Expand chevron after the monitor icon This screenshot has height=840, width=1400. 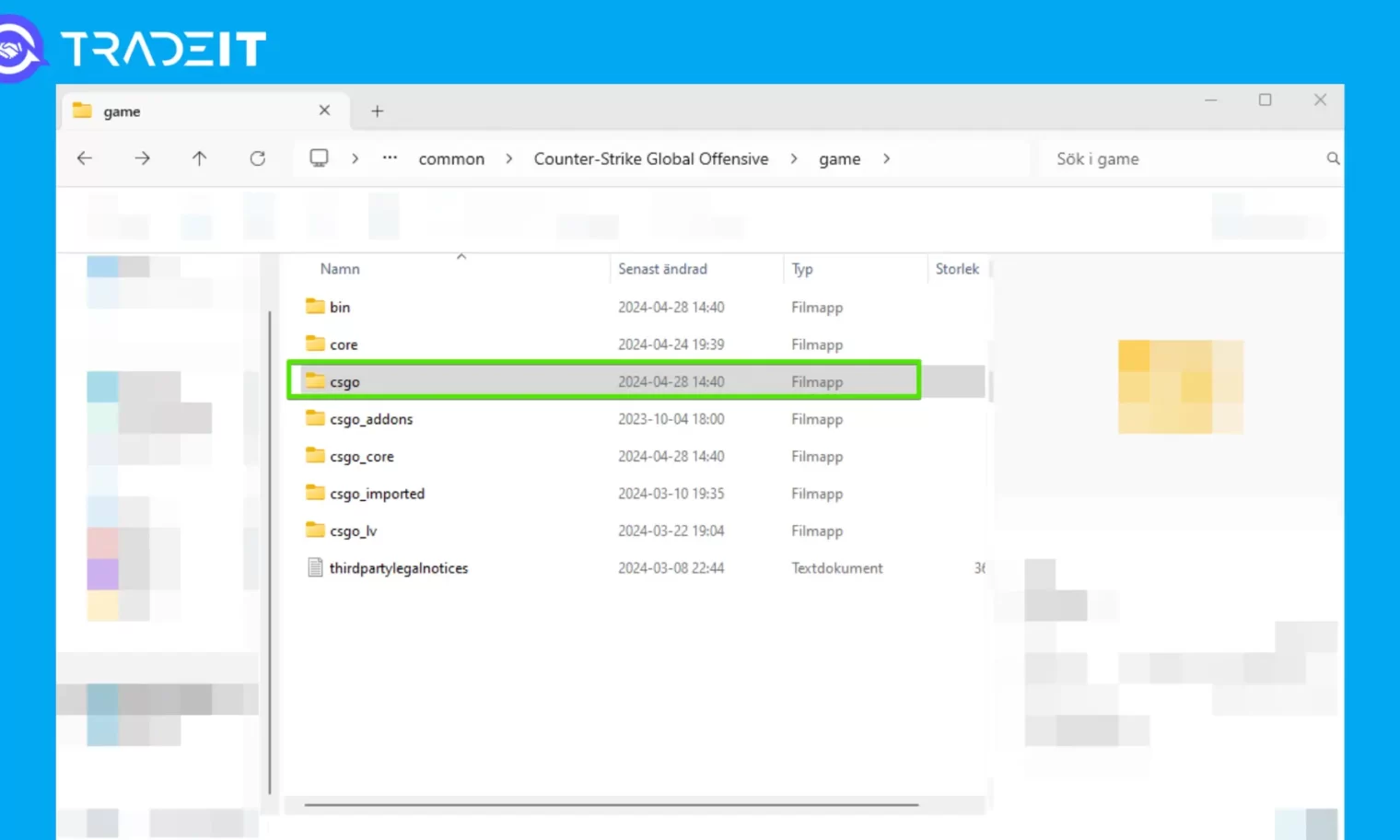tap(355, 158)
